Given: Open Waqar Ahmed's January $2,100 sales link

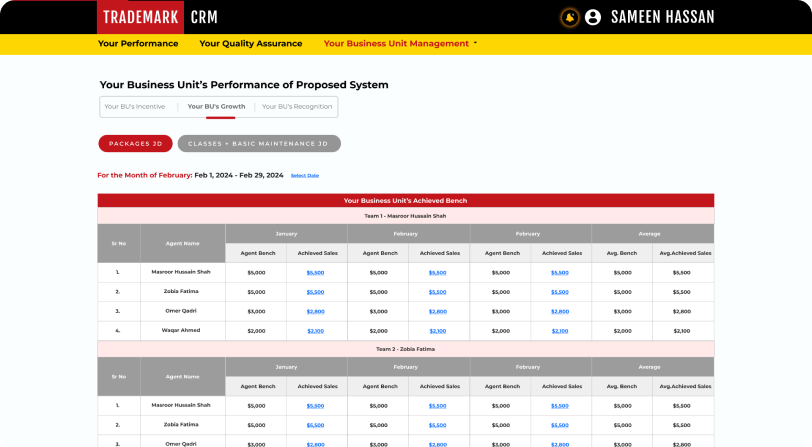Looking at the screenshot, I should [x=316, y=330].
